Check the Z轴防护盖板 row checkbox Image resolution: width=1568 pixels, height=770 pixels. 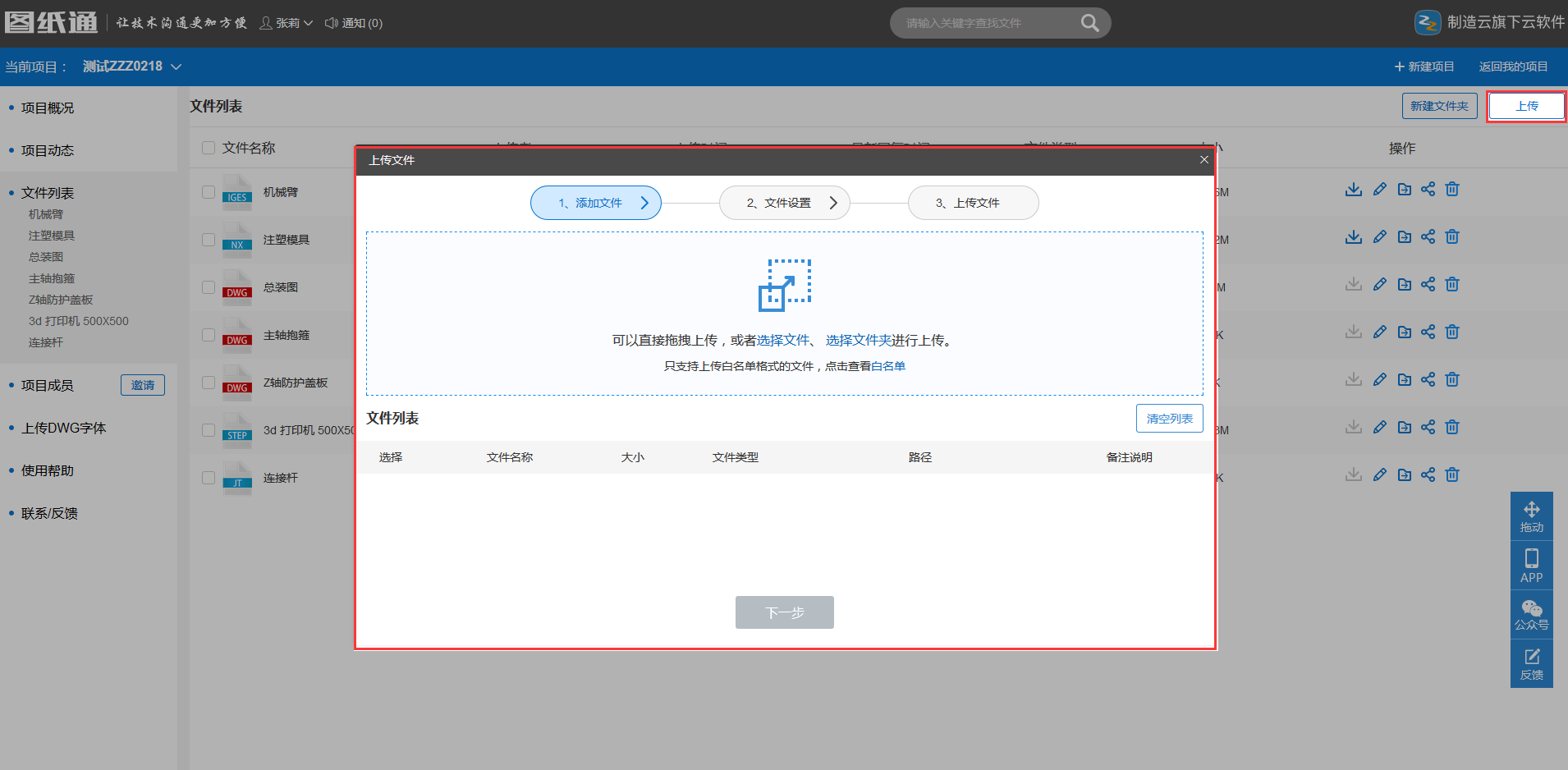(x=209, y=383)
